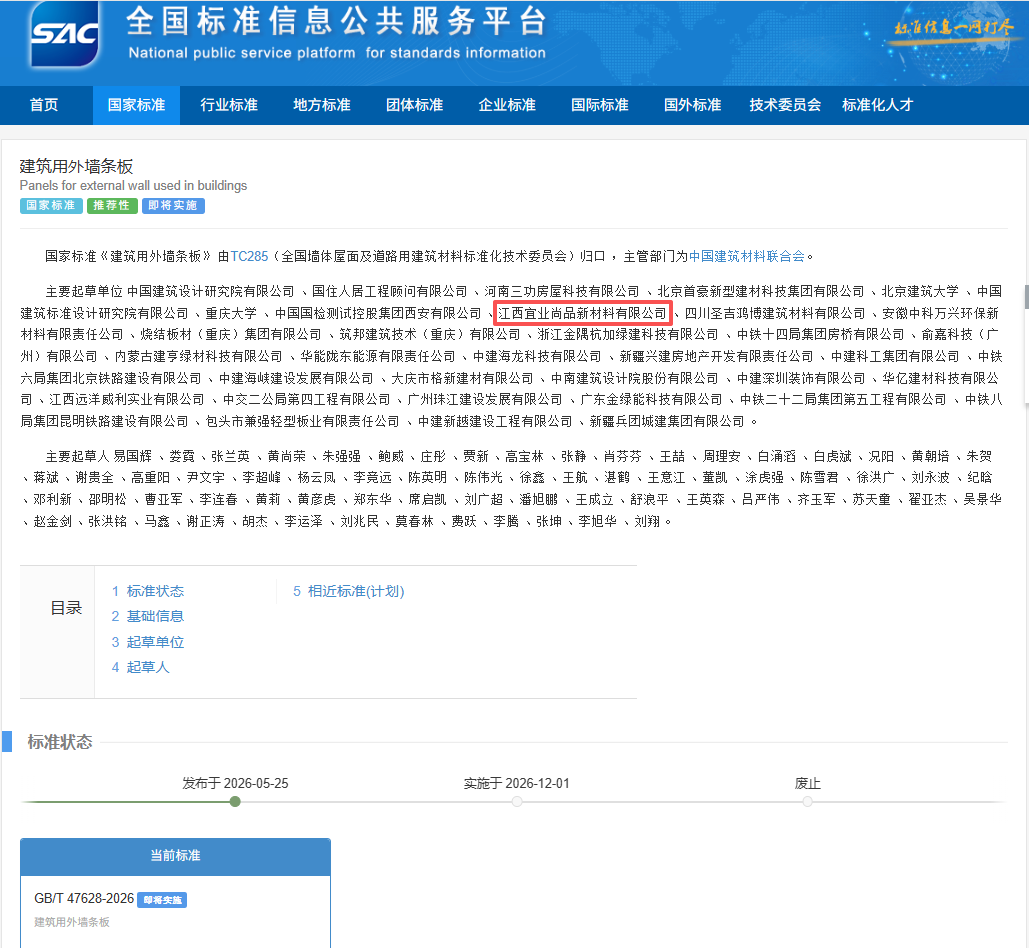Click the 新疆兵团城建集团有限公司 text
1029x948 pixels.
click(x=667, y=422)
